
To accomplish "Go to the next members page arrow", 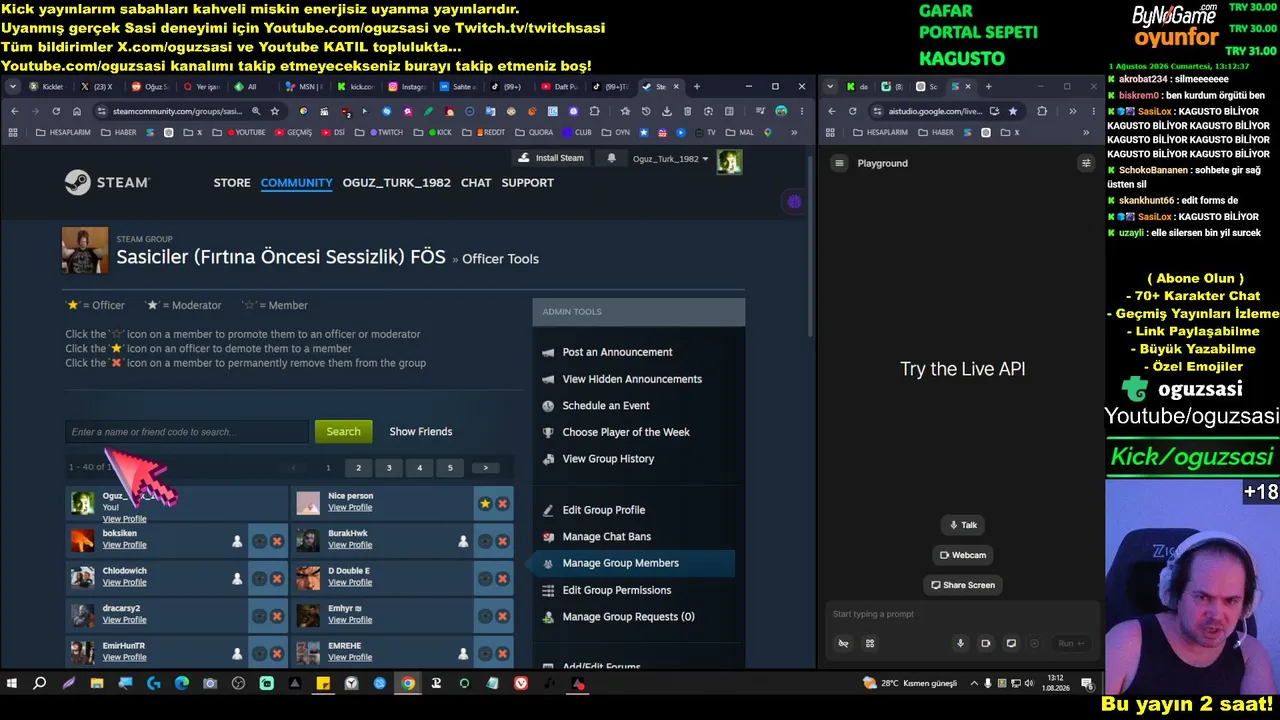I will (x=486, y=467).
